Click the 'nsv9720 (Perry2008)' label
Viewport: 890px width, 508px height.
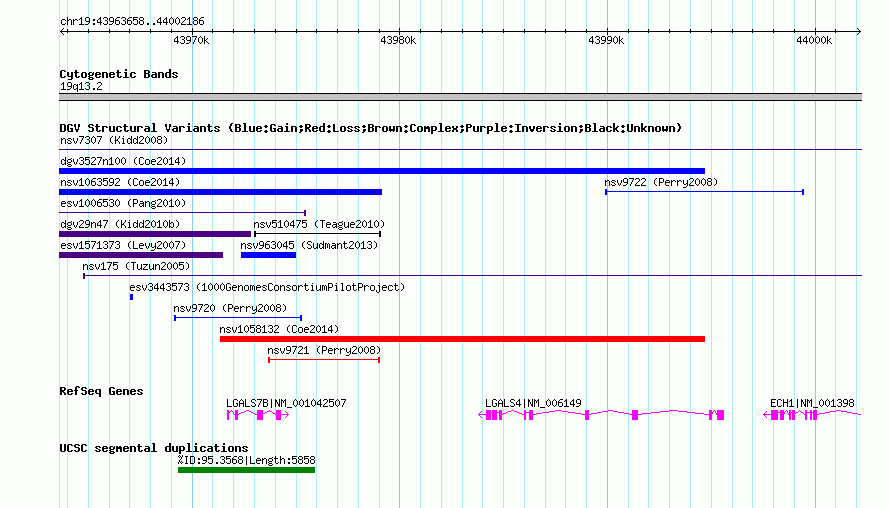click(x=230, y=308)
